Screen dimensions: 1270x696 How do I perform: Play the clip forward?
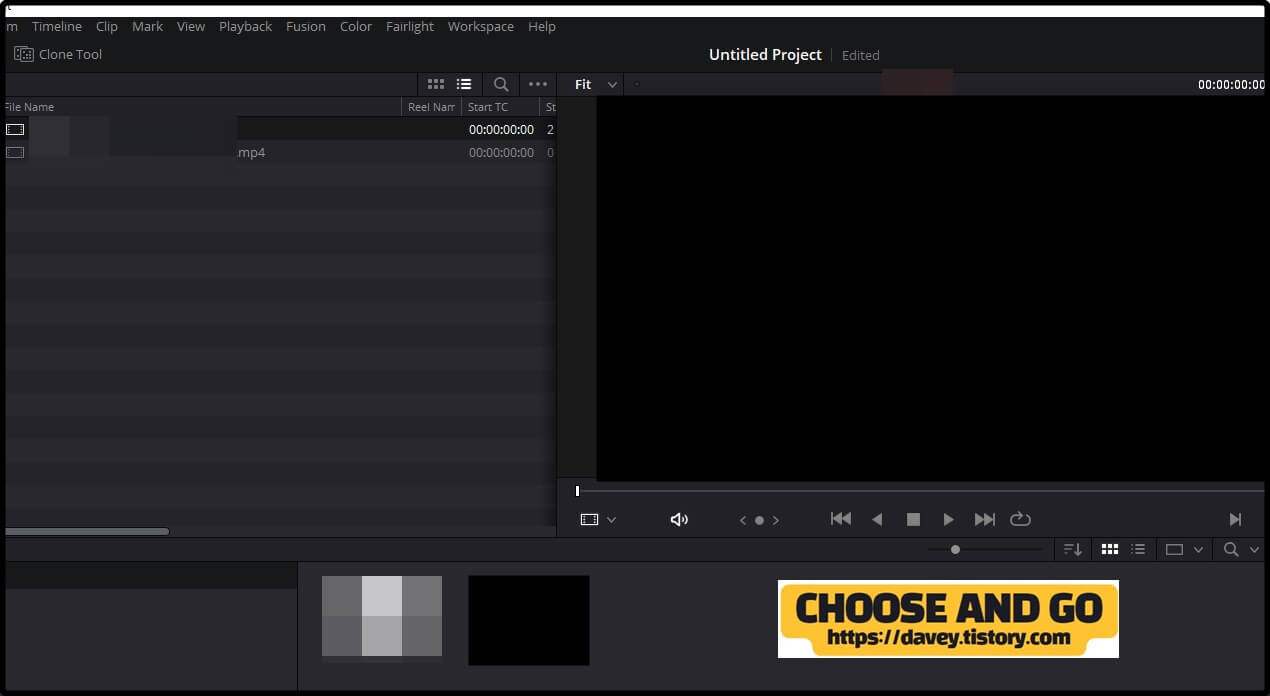[x=948, y=519]
